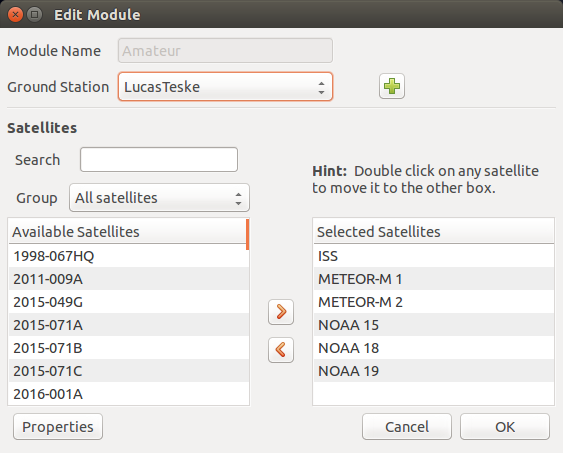563x453 pixels.
Task: Choose 2015-071B from available satellites
Action: click(x=129, y=348)
